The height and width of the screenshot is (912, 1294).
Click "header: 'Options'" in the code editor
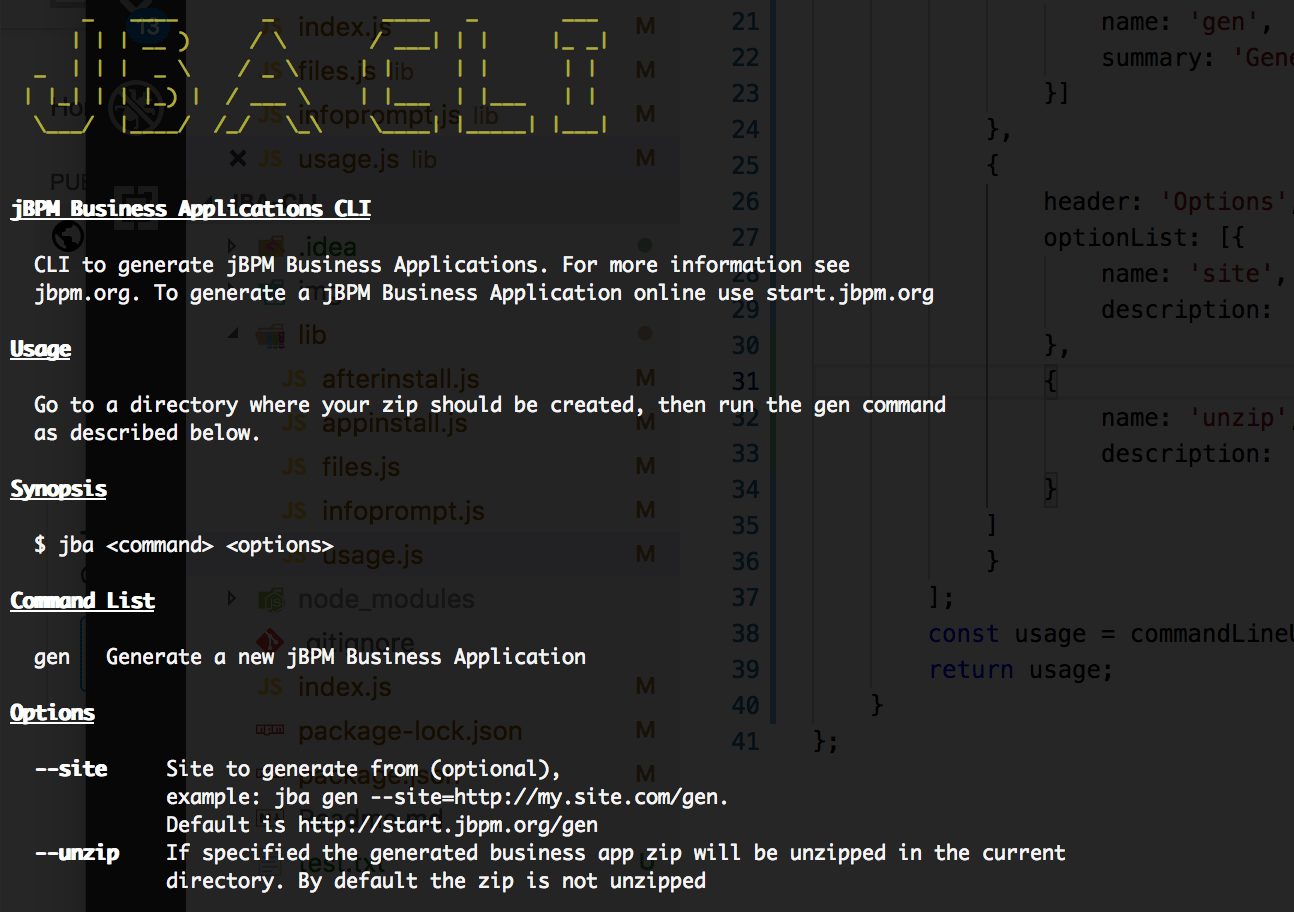1165,202
